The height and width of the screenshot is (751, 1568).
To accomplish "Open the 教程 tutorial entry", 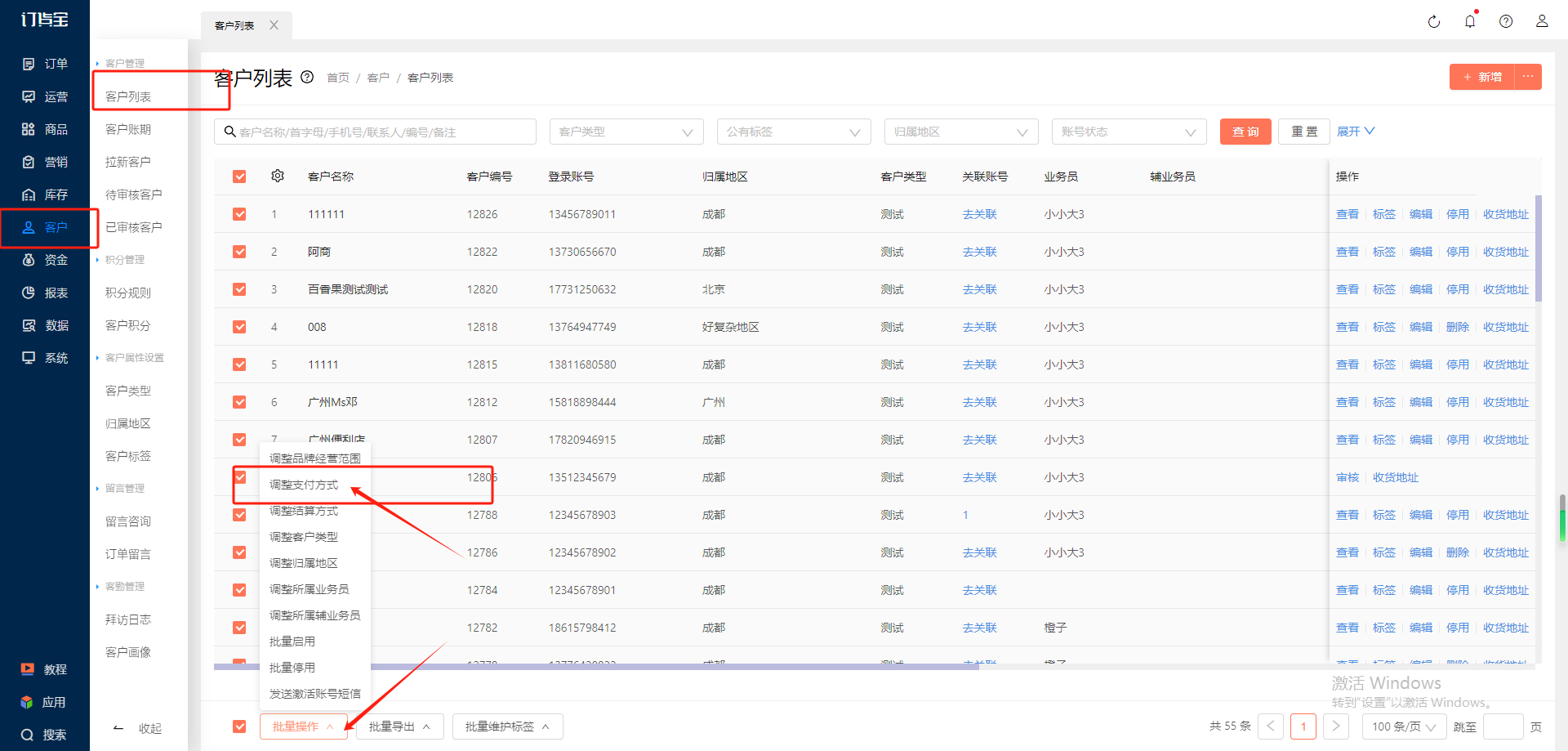I will [x=45, y=669].
